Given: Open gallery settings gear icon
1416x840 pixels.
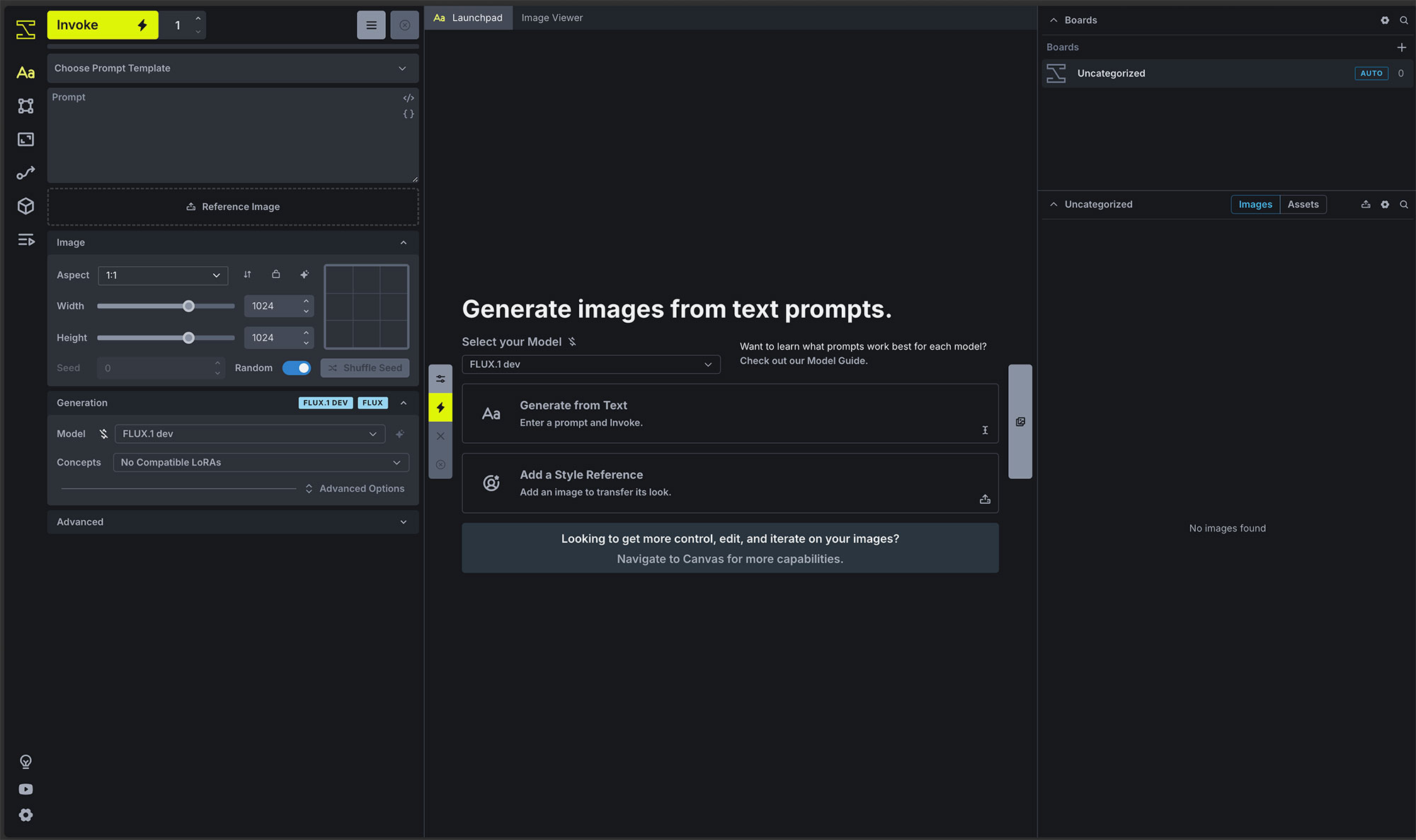Looking at the screenshot, I should tap(1385, 205).
